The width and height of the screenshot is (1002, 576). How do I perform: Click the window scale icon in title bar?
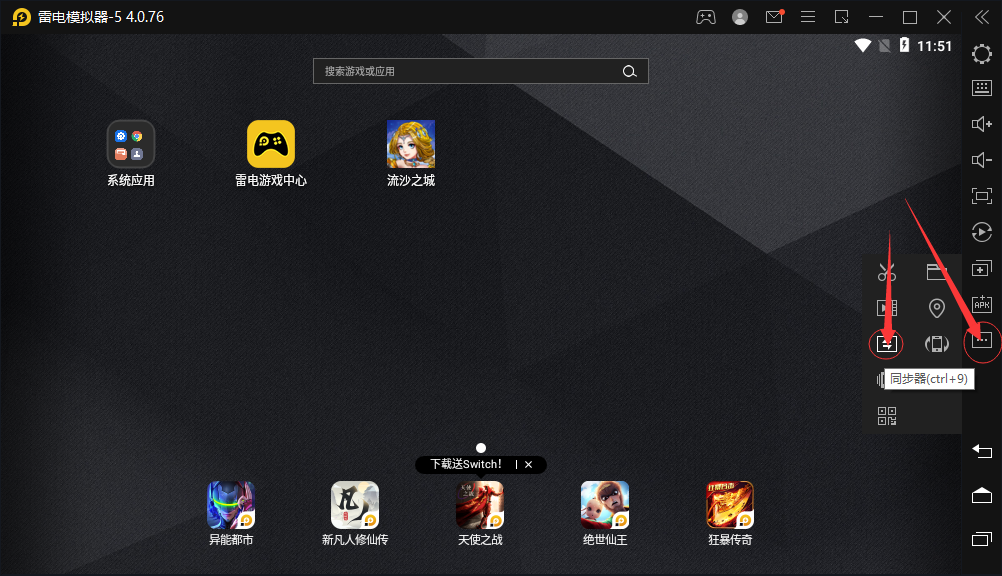point(842,17)
